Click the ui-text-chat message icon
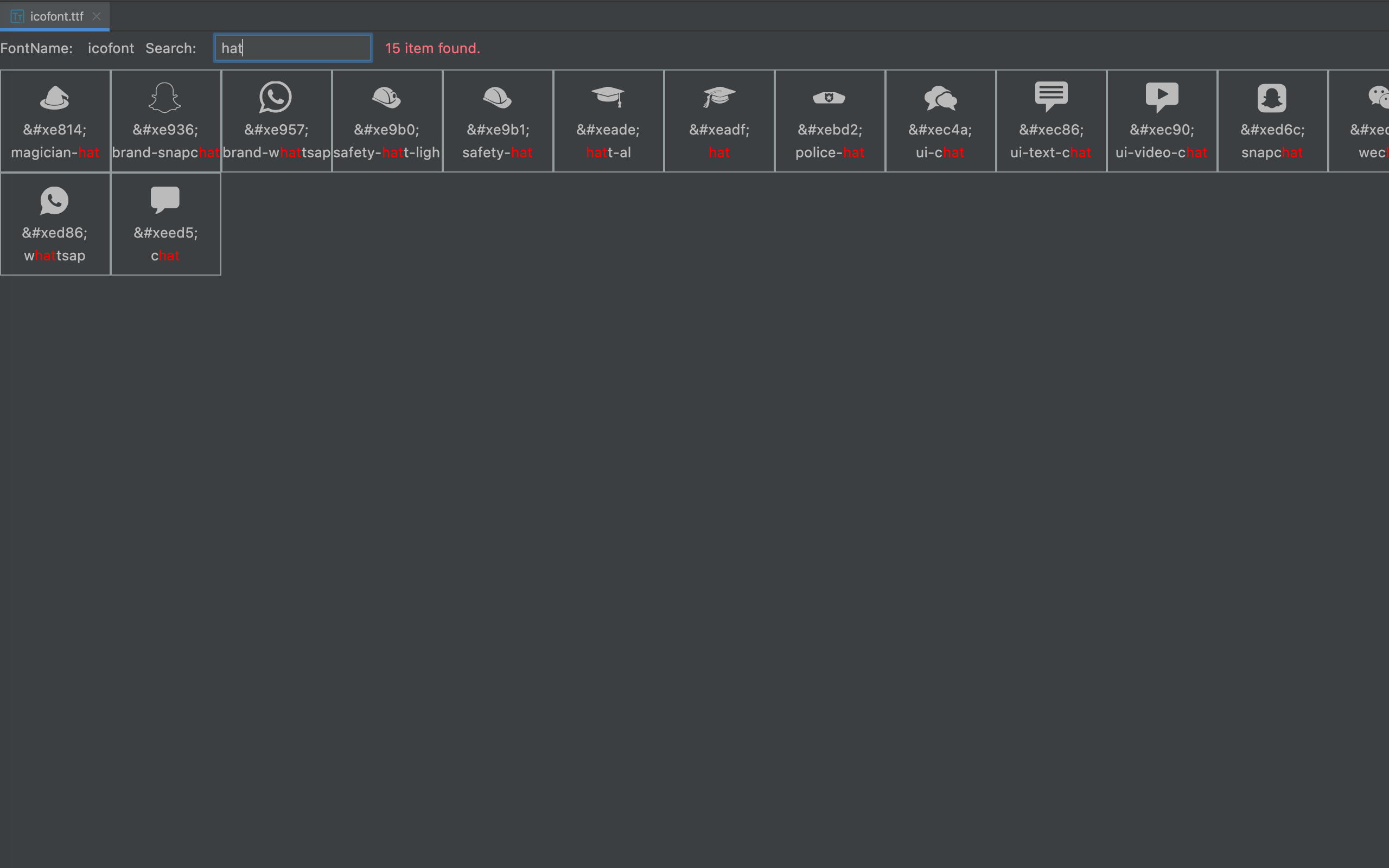Viewport: 1389px width, 868px height. click(x=1051, y=97)
